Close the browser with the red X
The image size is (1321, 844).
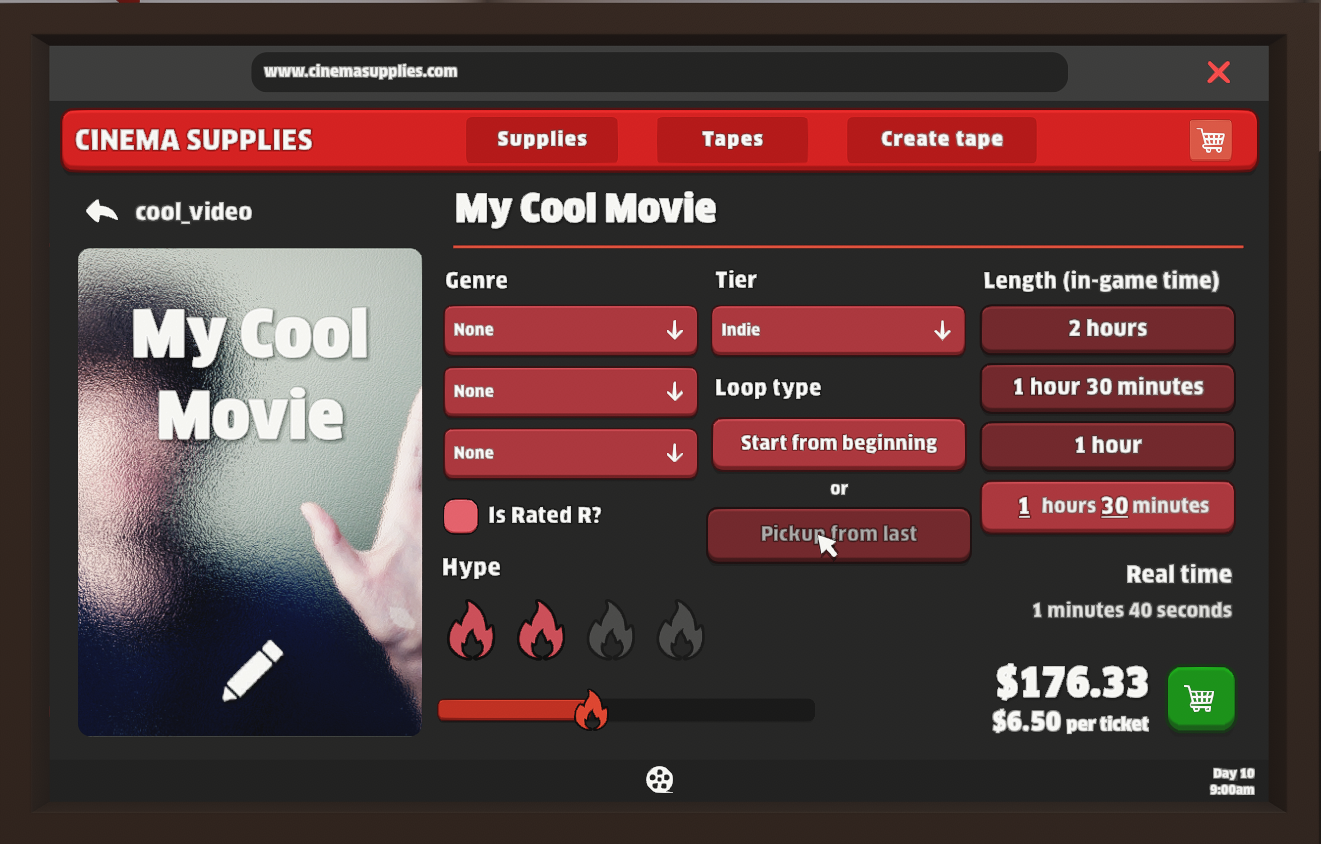coord(1218,72)
